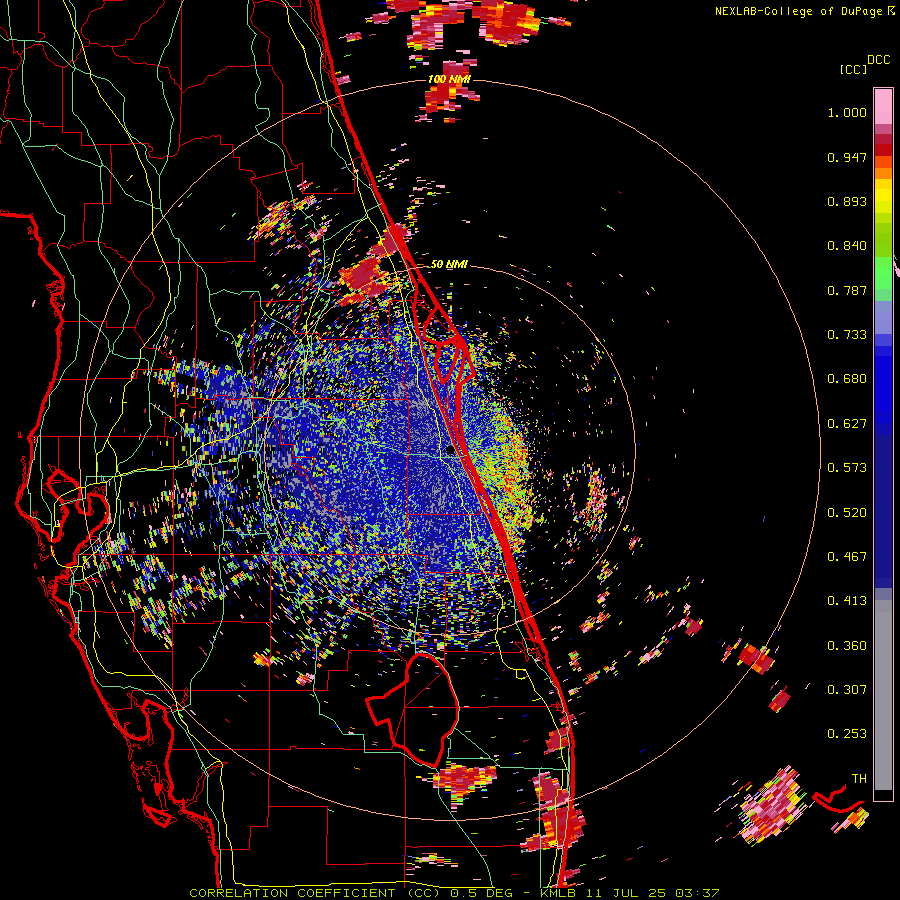900x900 pixels.
Task: Click the 100 NMI range ring label
Action: click(x=449, y=79)
